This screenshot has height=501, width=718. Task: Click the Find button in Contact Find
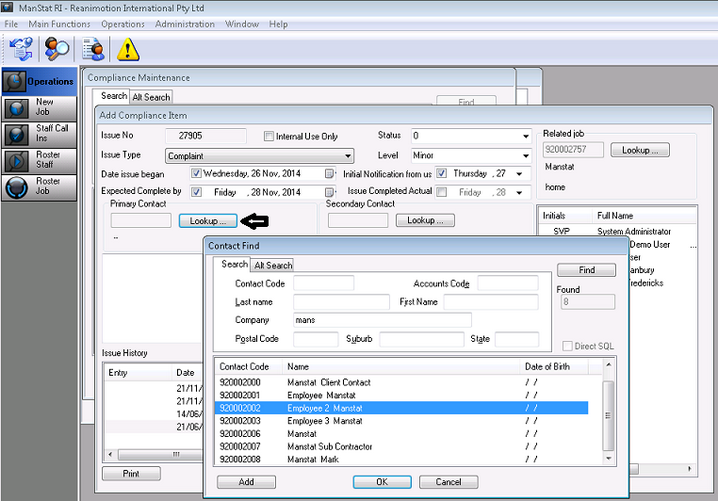point(586,270)
